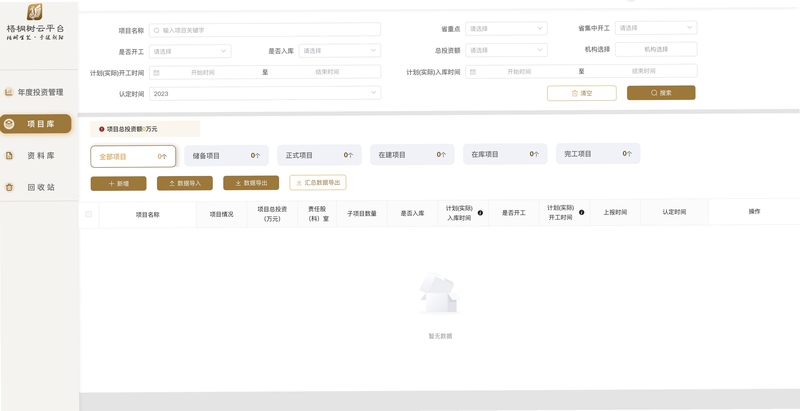Click the red info icon by 项目总投资额
The width and height of the screenshot is (800, 411).
click(102, 129)
